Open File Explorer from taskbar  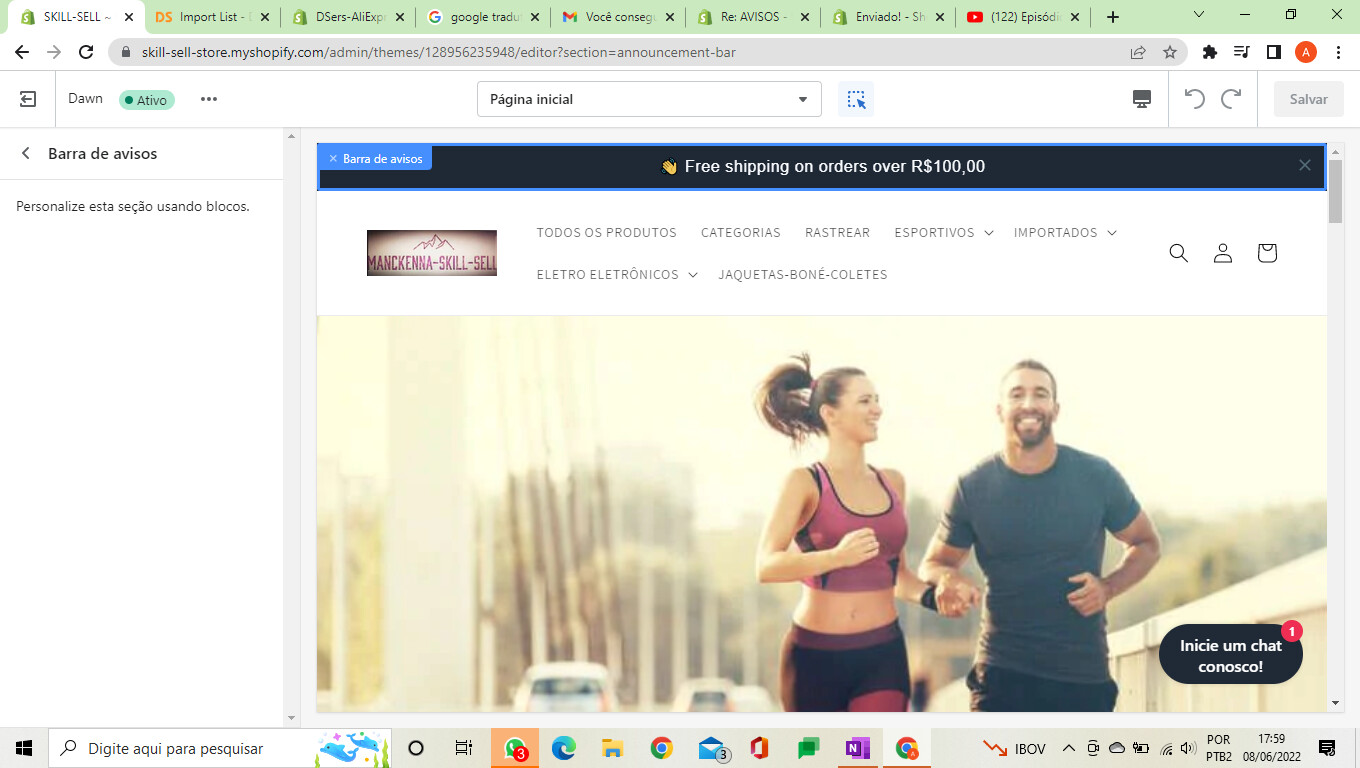(x=612, y=748)
